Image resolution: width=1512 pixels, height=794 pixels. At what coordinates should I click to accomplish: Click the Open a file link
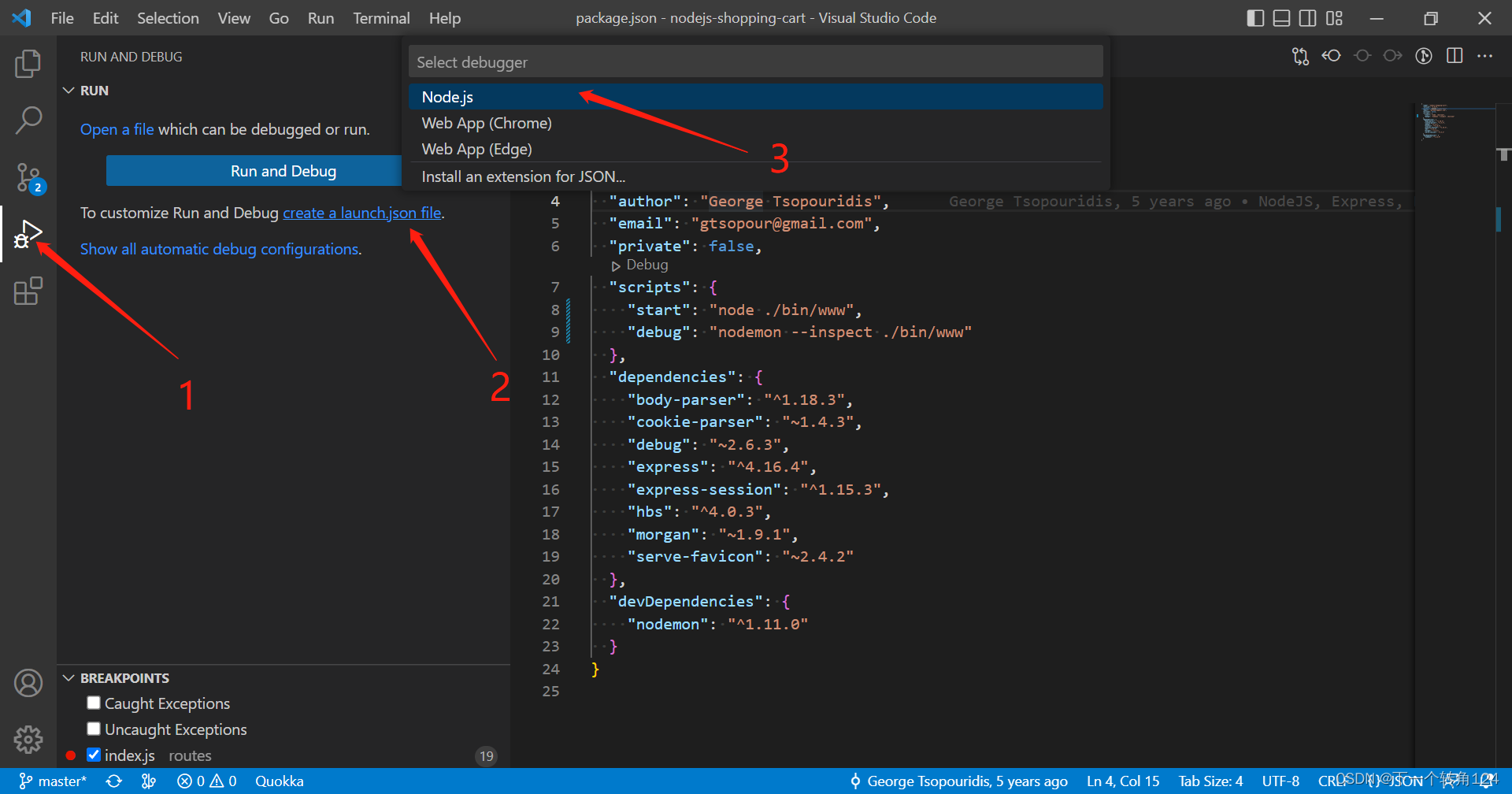(117, 129)
